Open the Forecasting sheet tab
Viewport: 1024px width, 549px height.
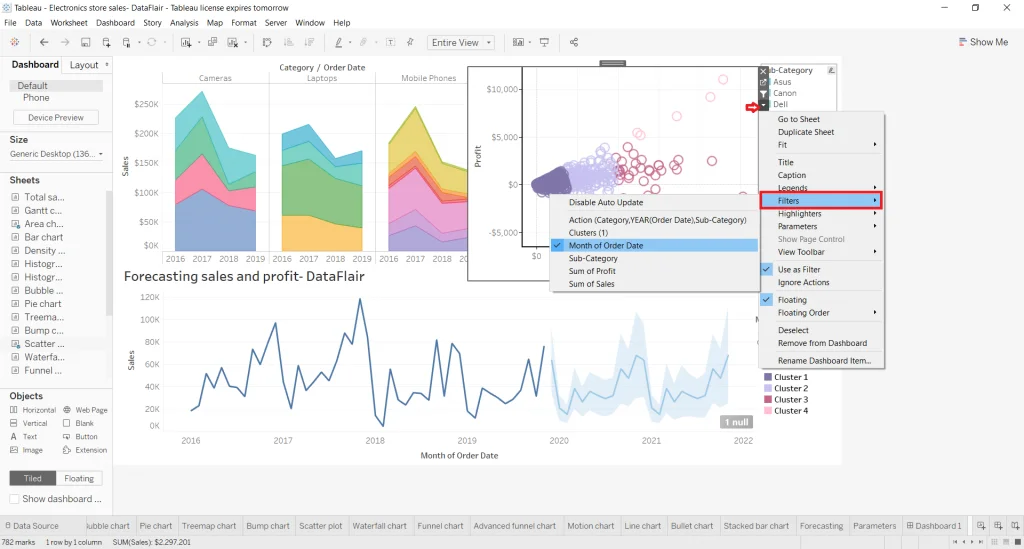[x=821, y=525]
